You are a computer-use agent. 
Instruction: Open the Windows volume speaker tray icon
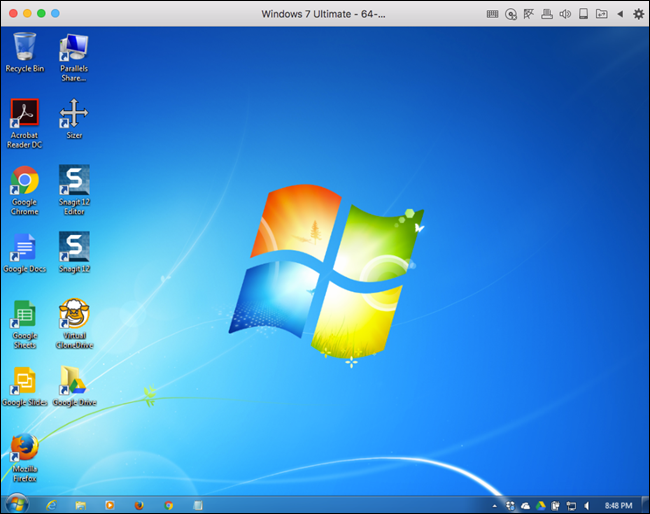587,506
